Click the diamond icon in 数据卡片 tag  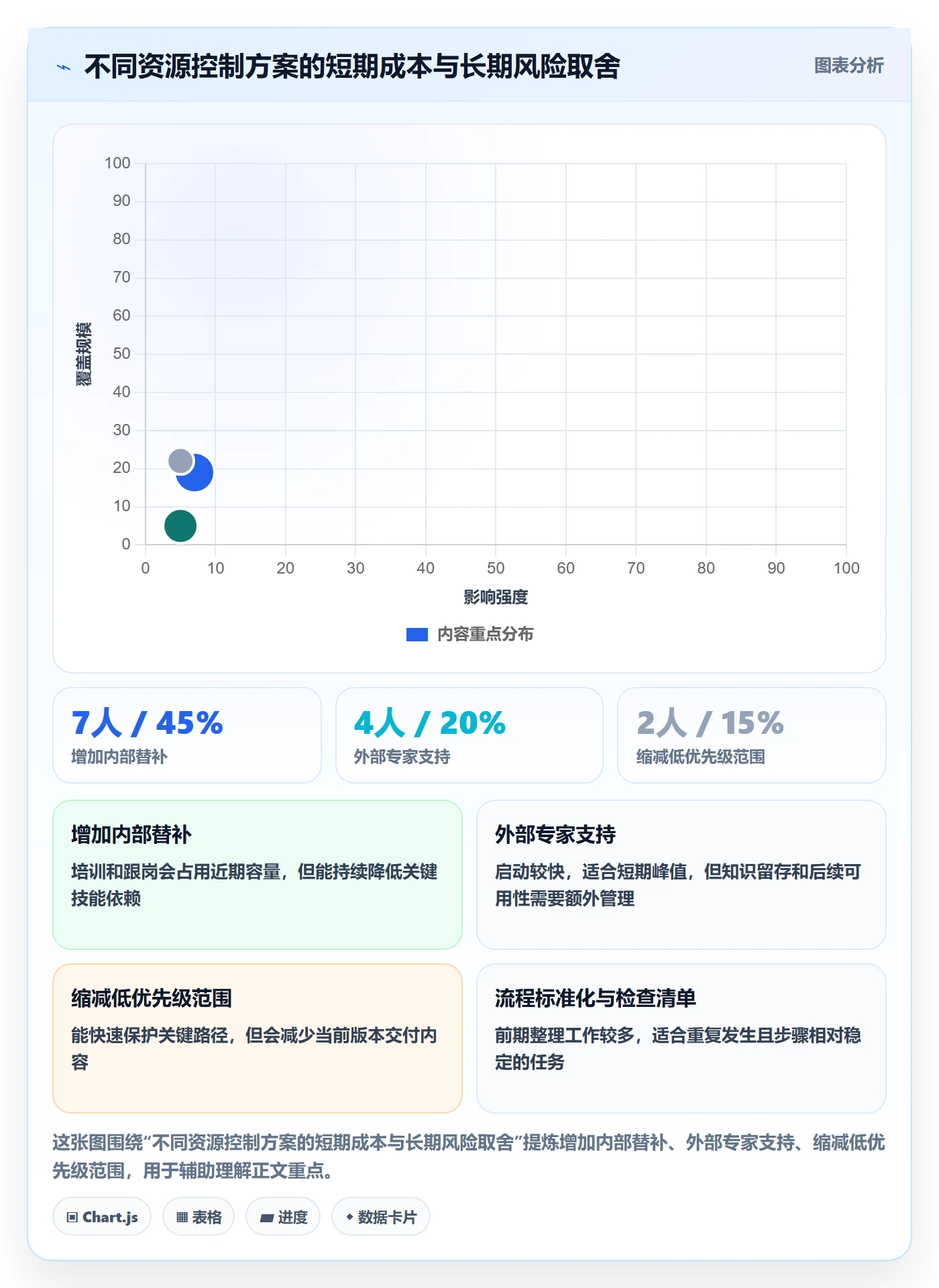(349, 1217)
